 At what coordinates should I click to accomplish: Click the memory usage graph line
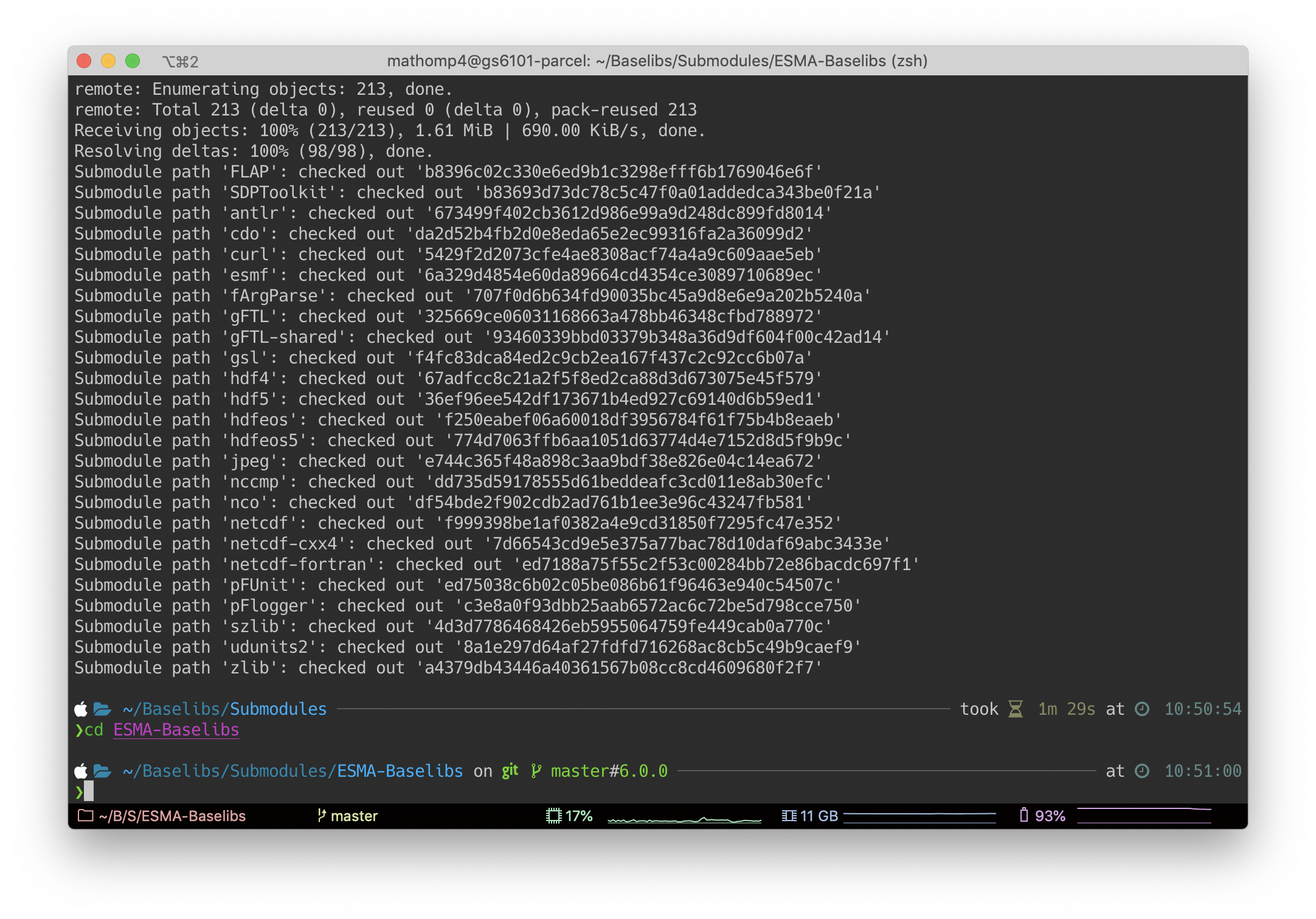pos(919,814)
